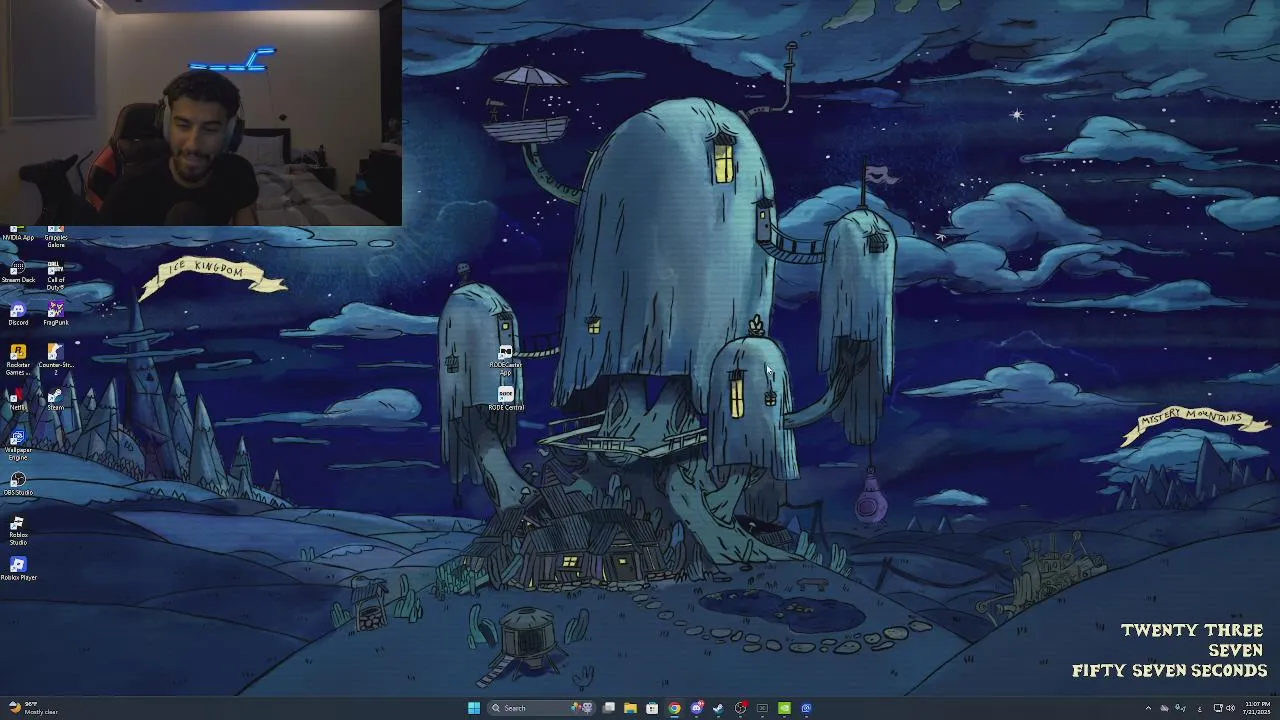
Task: Open Task View in the taskbar
Action: [608, 708]
